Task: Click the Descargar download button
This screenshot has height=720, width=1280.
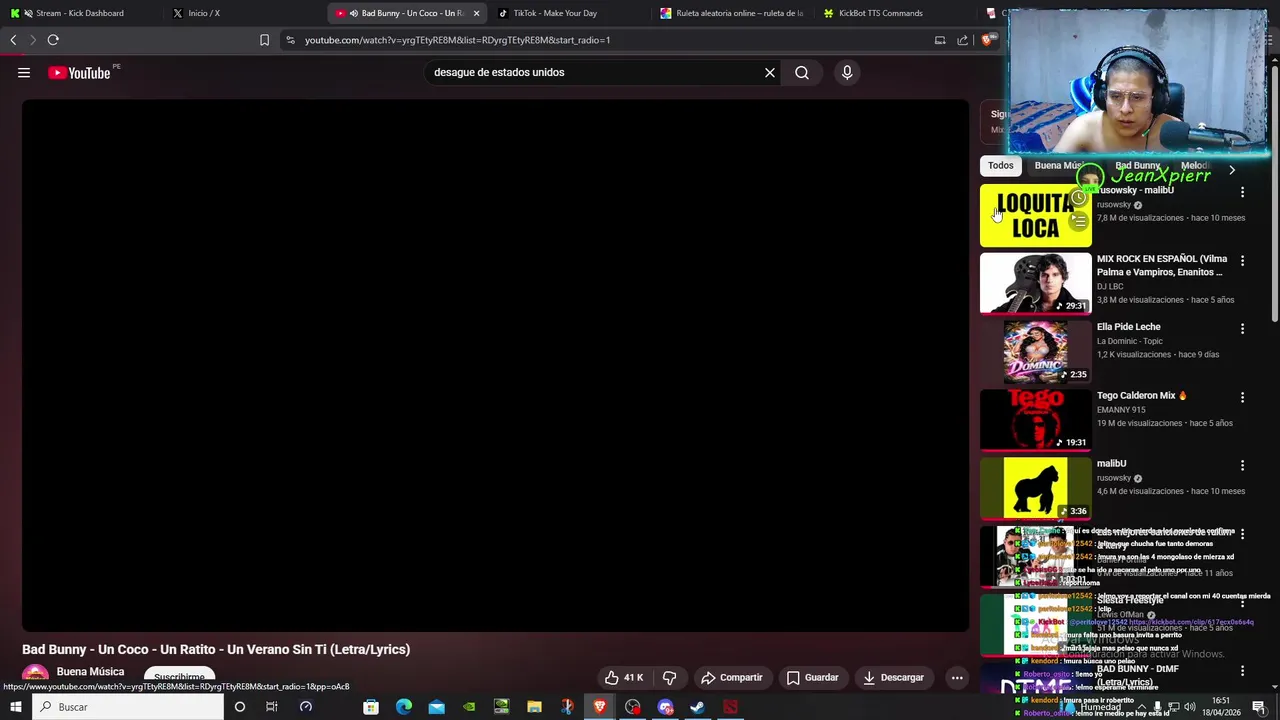Action: (x=894, y=677)
